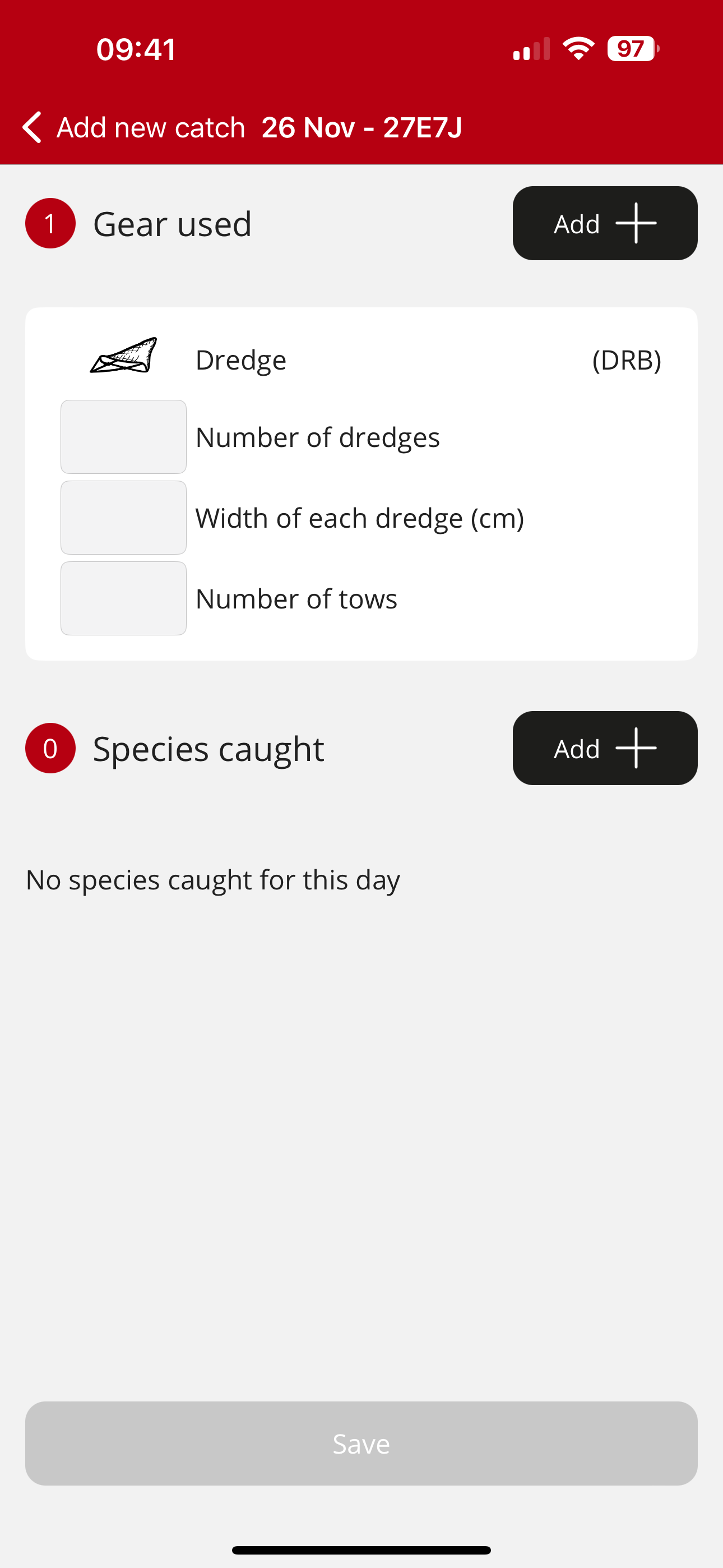
Task: Tap the 26 Nov - 27E7J header text
Action: pyautogui.click(x=361, y=128)
